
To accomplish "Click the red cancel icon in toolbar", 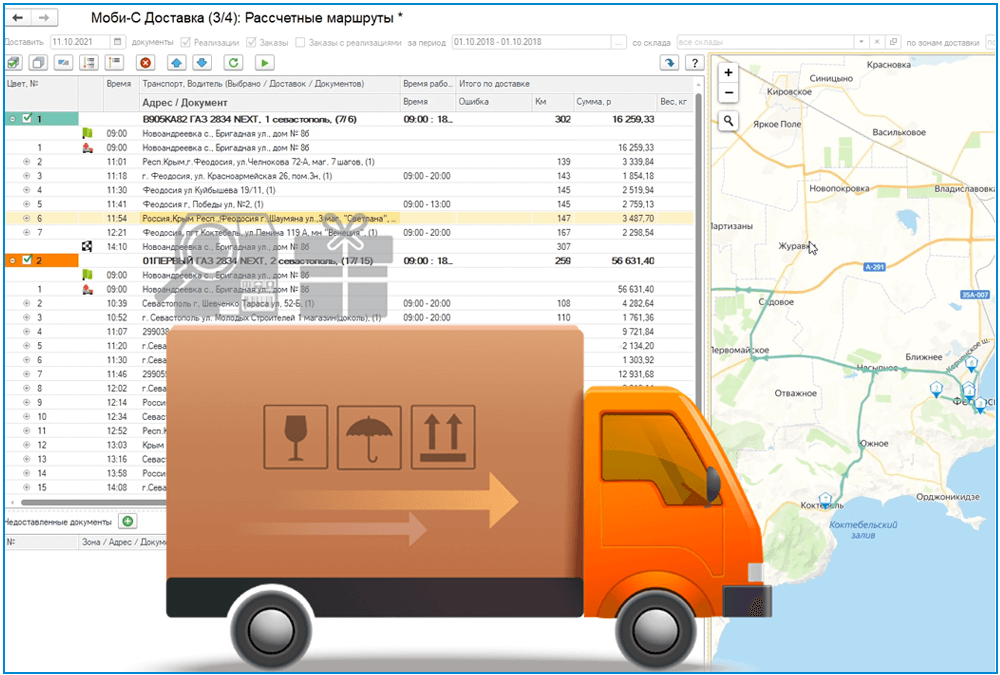I will click(x=146, y=63).
